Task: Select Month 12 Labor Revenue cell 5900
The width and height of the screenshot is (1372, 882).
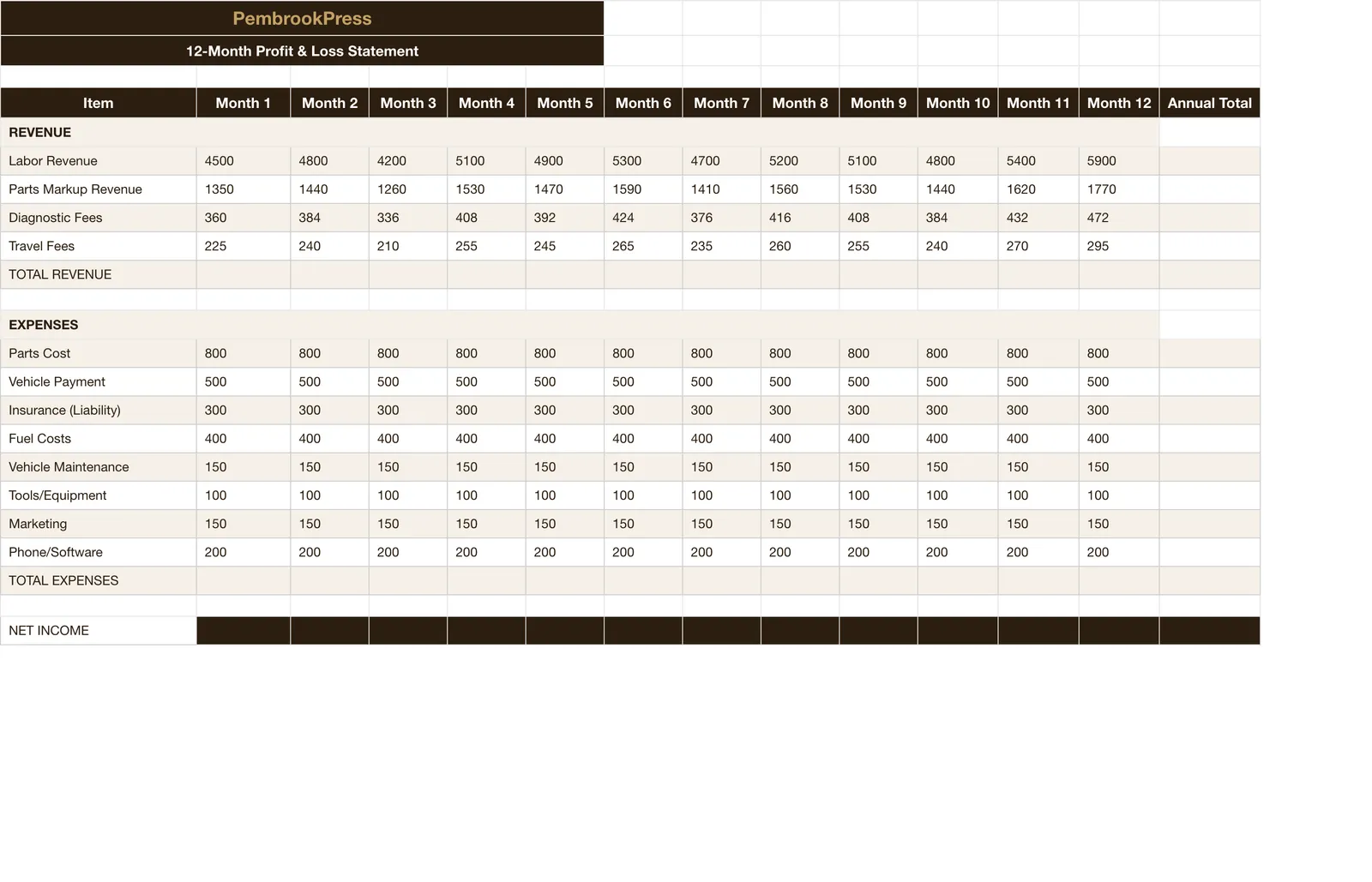Action: [1119, 161]
